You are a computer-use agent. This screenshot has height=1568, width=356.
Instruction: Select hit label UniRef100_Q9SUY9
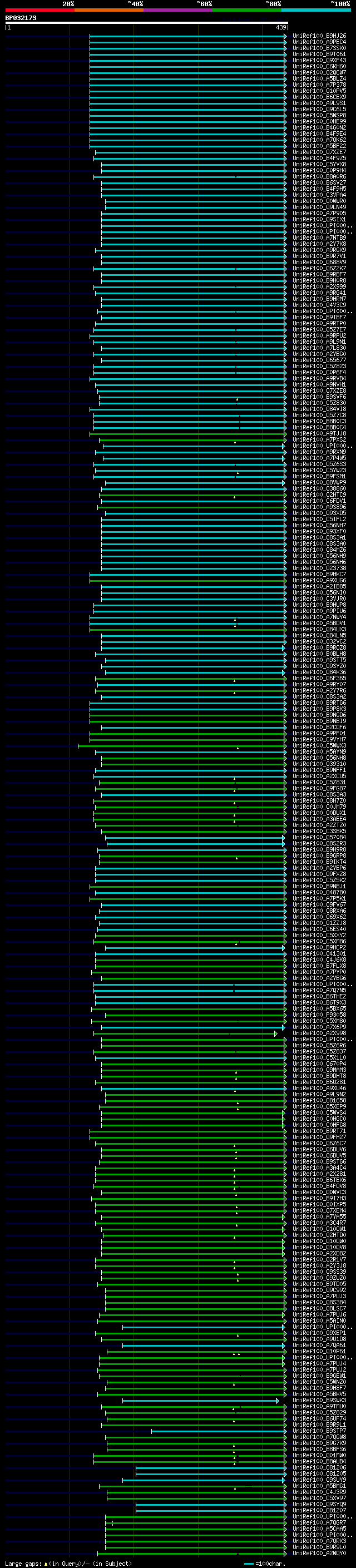[319, 1480]
